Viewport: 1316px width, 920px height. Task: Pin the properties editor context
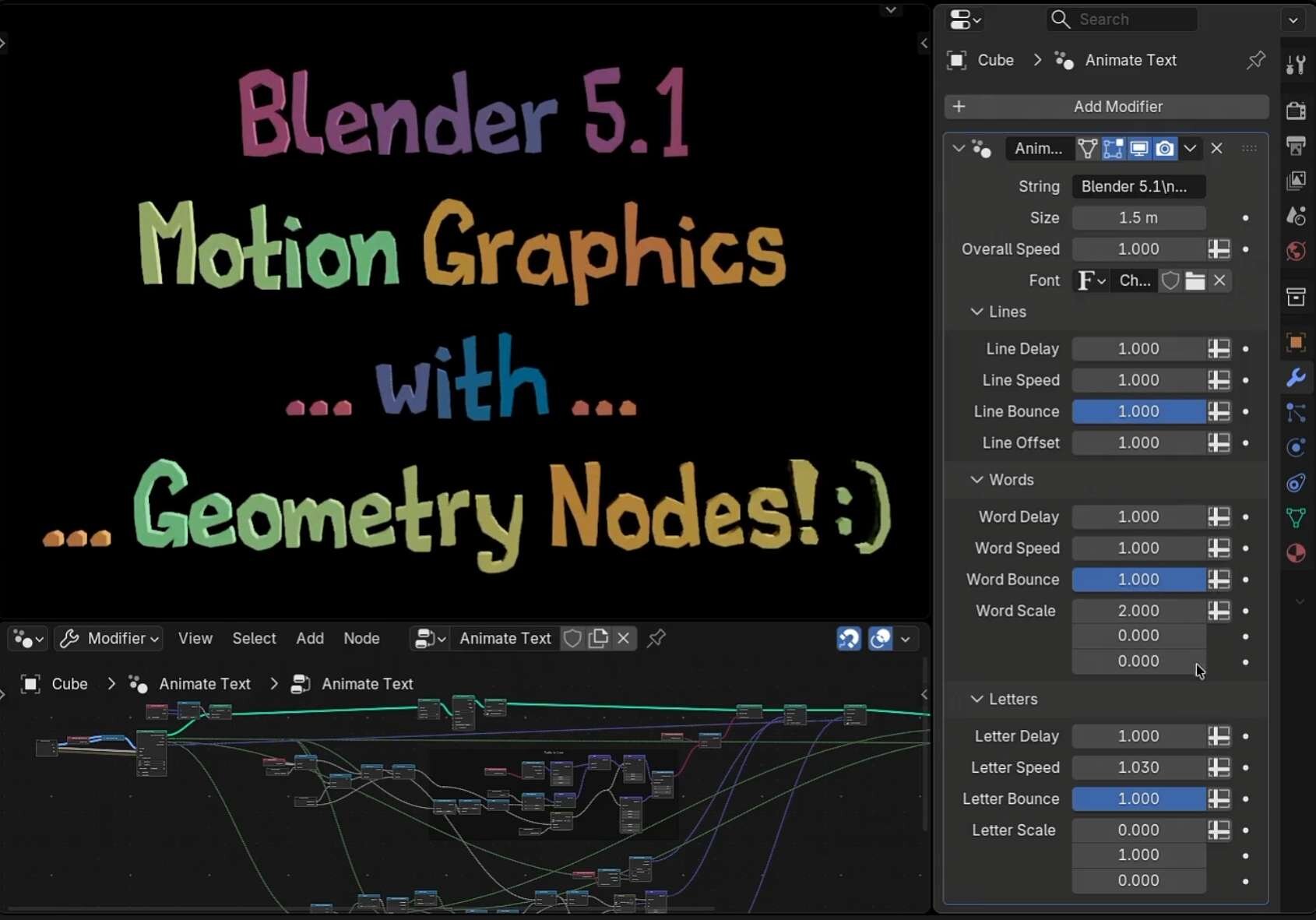click(x=1255, y=60)
